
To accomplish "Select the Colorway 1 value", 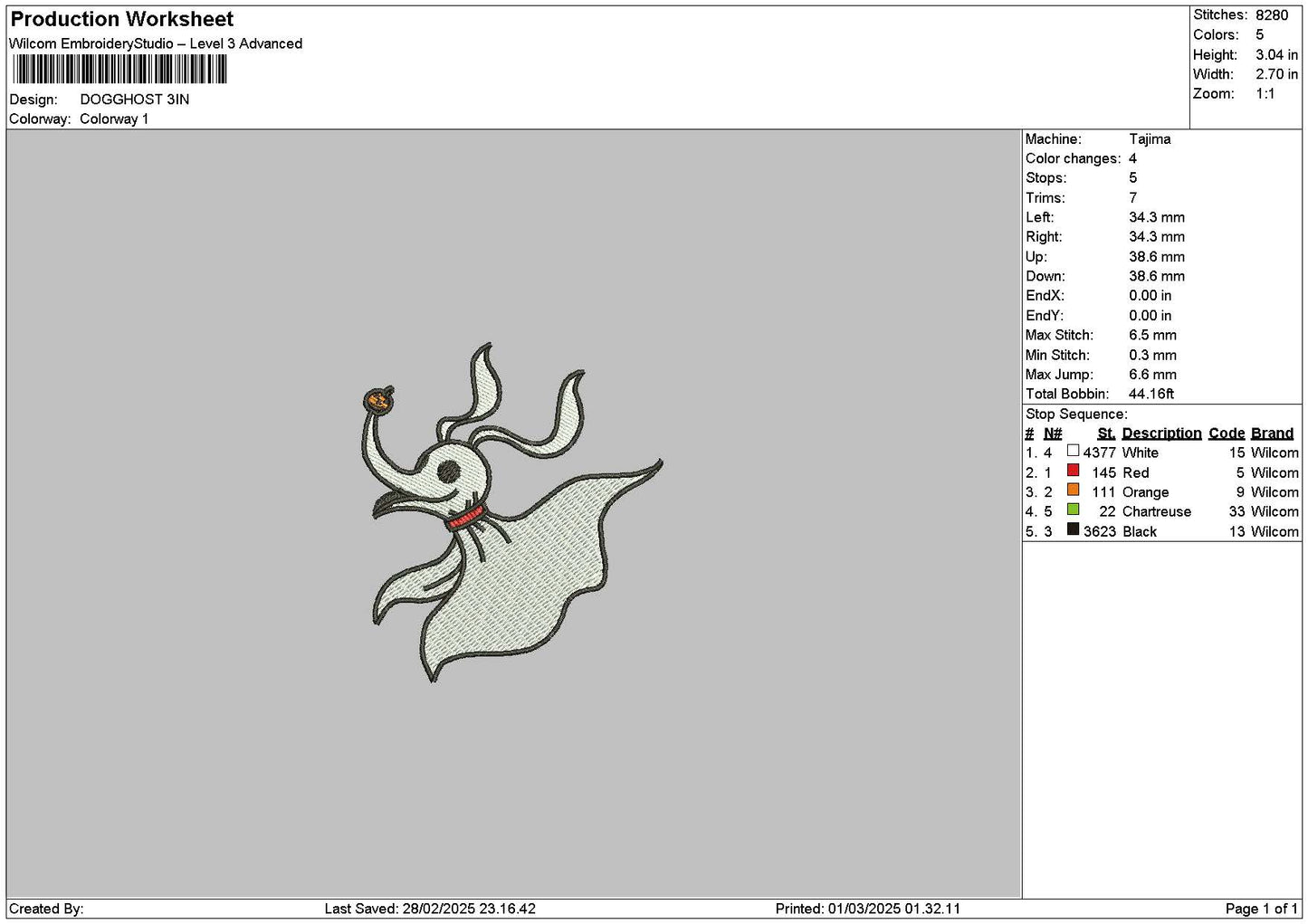I will coord(114,119).
